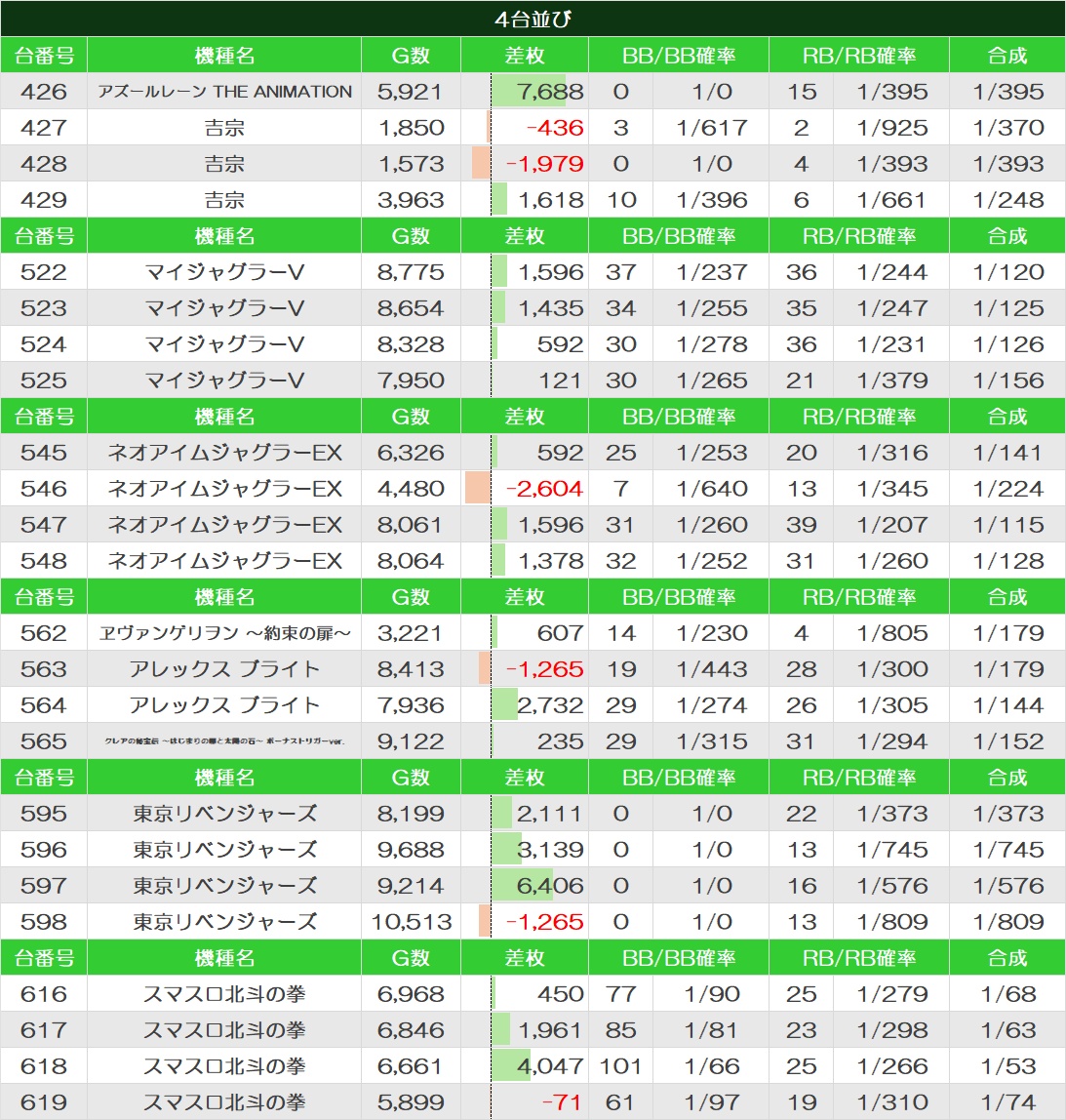Click the 6,406 difference value
The width and height of the screenshot is (1066, 1120).
point(550,886)
